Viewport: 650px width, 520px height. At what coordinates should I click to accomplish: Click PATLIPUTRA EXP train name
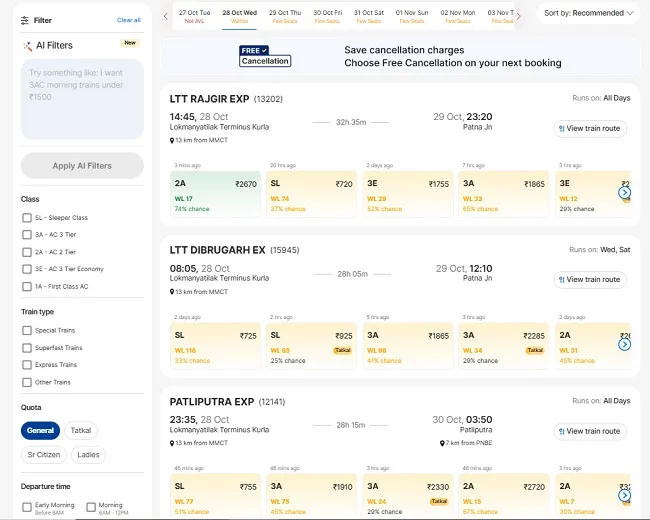click(x=212, y=402)
